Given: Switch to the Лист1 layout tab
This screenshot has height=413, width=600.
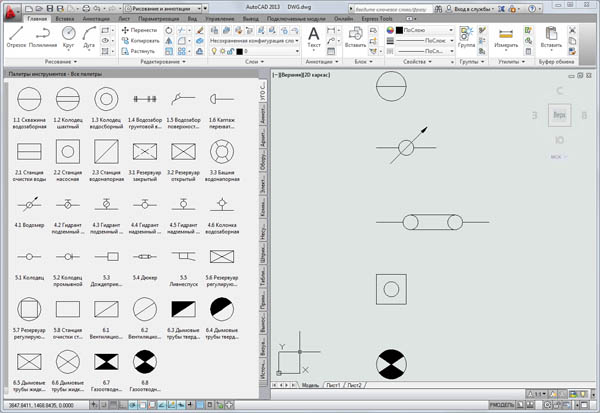Looking at the screenshot, I should (x=333, y=385).
